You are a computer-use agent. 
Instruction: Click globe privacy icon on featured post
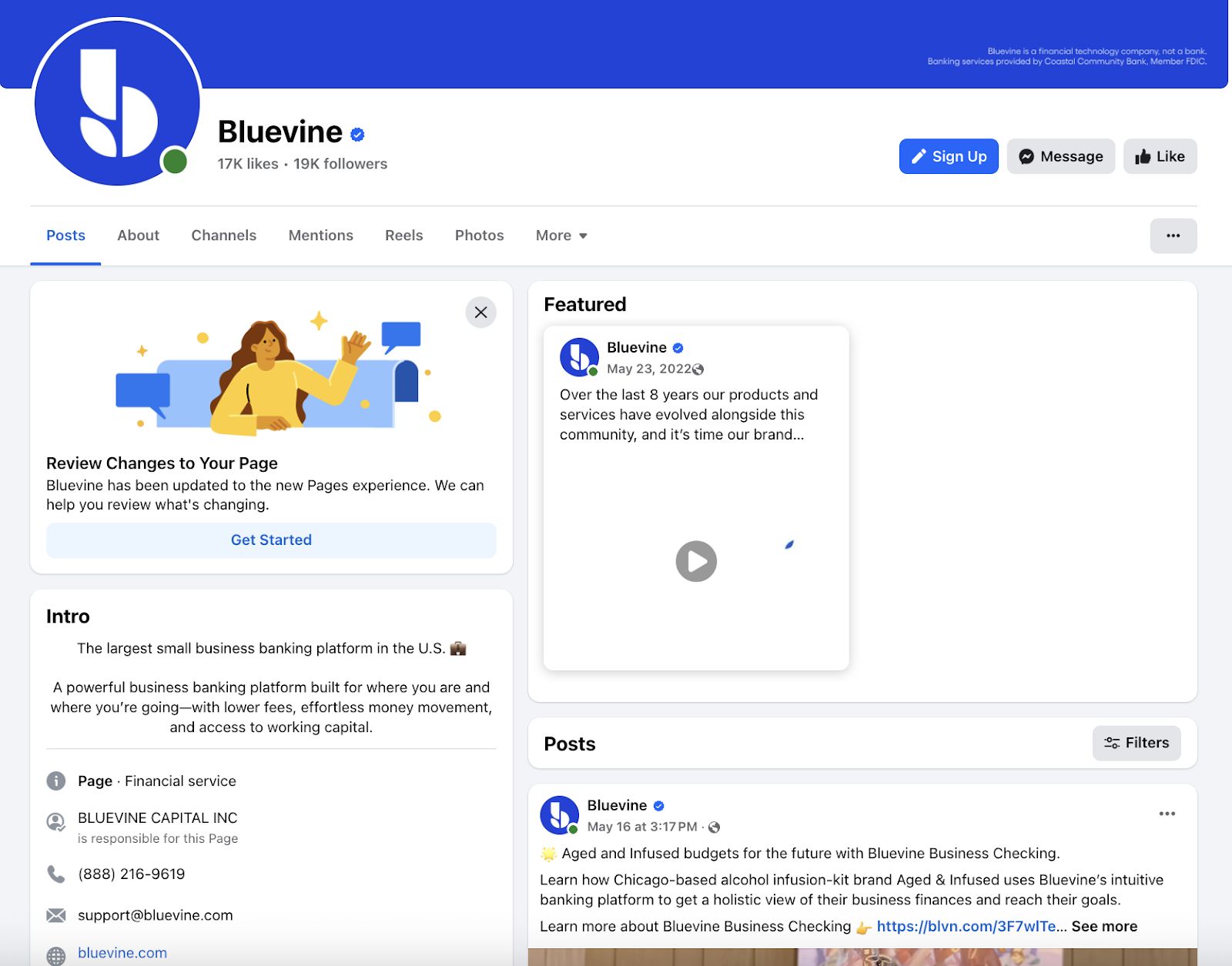click(698, 369)
